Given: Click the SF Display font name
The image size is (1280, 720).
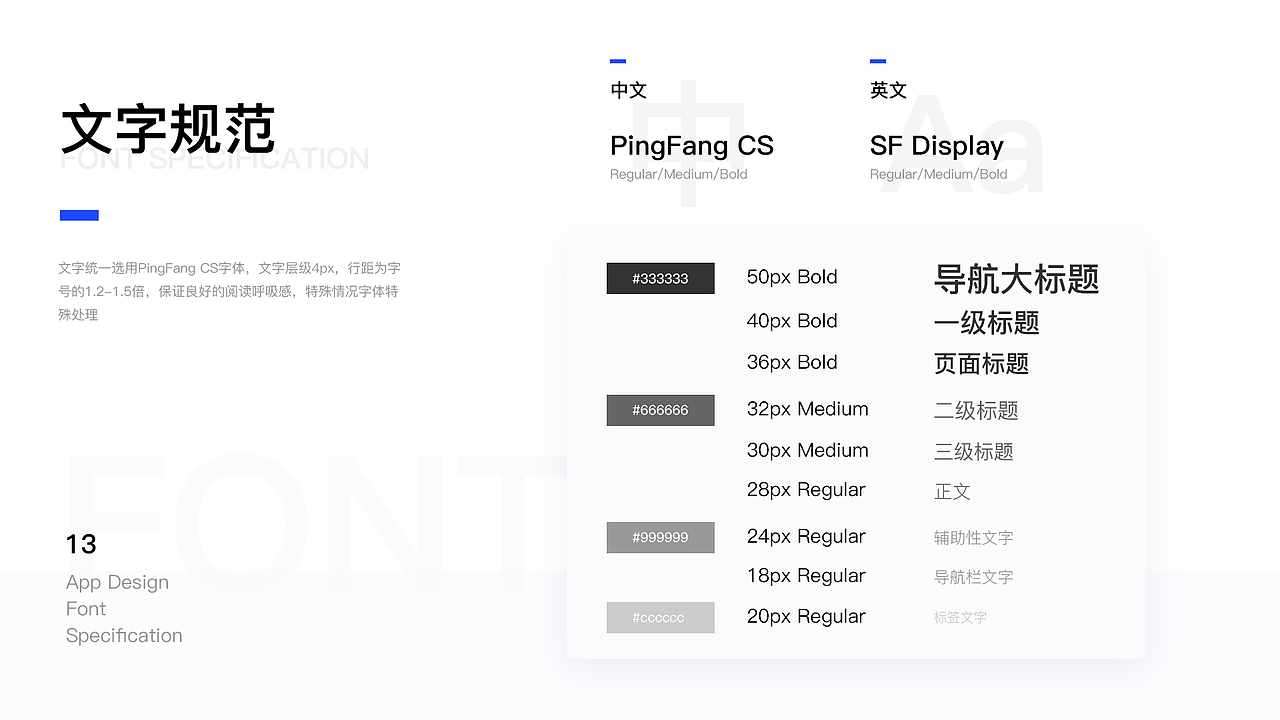Looking at the screenshot, I should tap(937, 146).
